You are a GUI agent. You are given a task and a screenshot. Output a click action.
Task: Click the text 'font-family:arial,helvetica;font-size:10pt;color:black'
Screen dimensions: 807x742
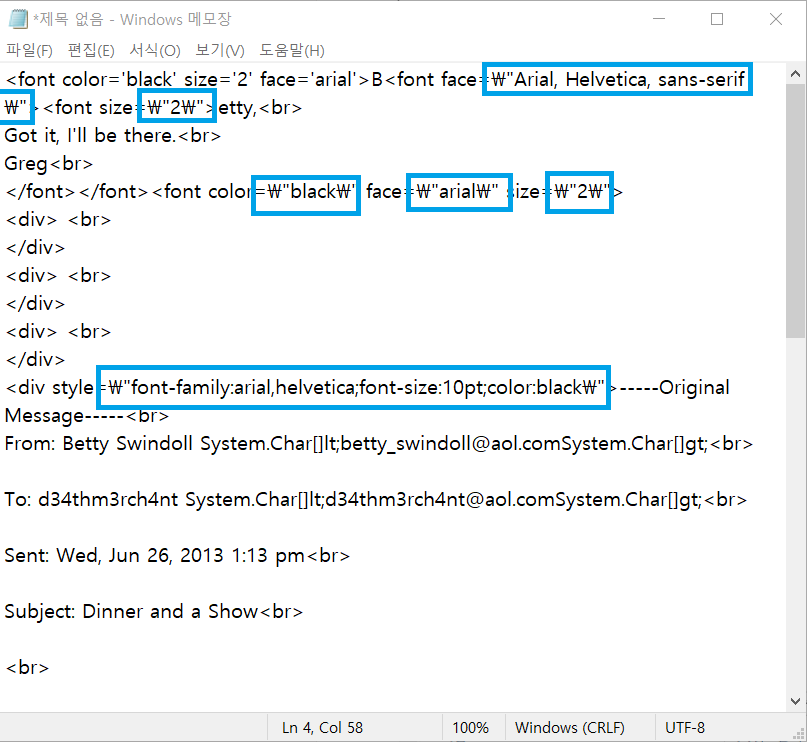(x=356, y=387)
